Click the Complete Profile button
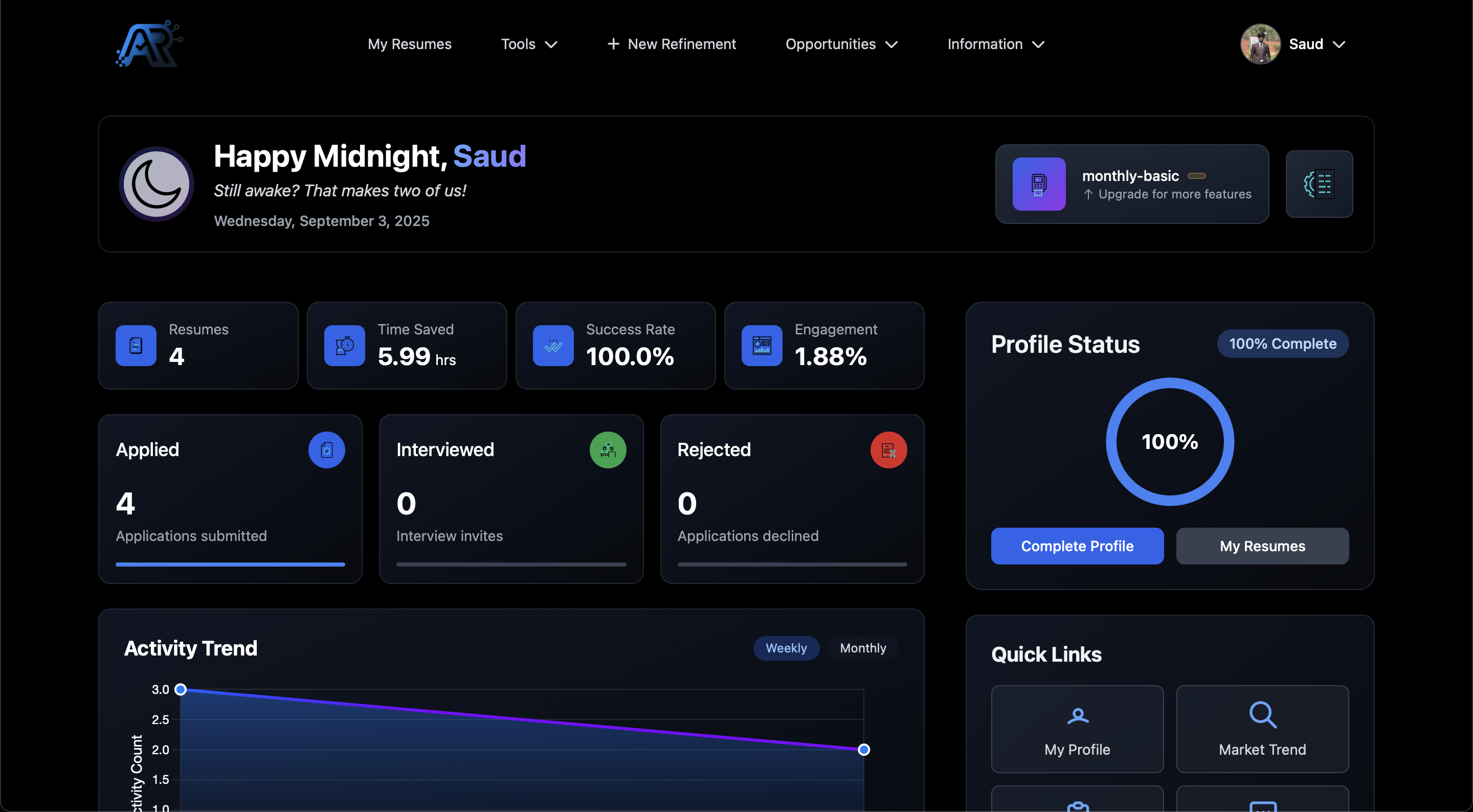Viewport: 1473px width, 812px height. click(1077, 546)
